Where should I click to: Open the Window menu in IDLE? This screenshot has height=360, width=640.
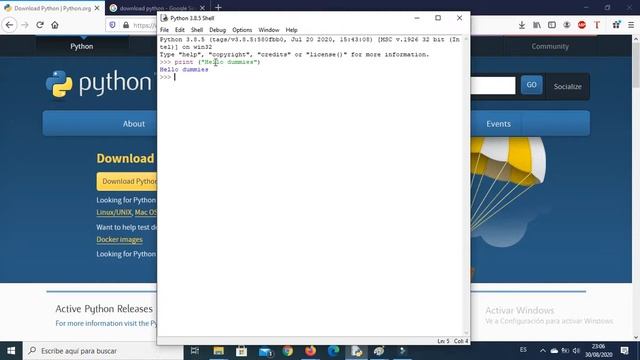coord(269,30)
